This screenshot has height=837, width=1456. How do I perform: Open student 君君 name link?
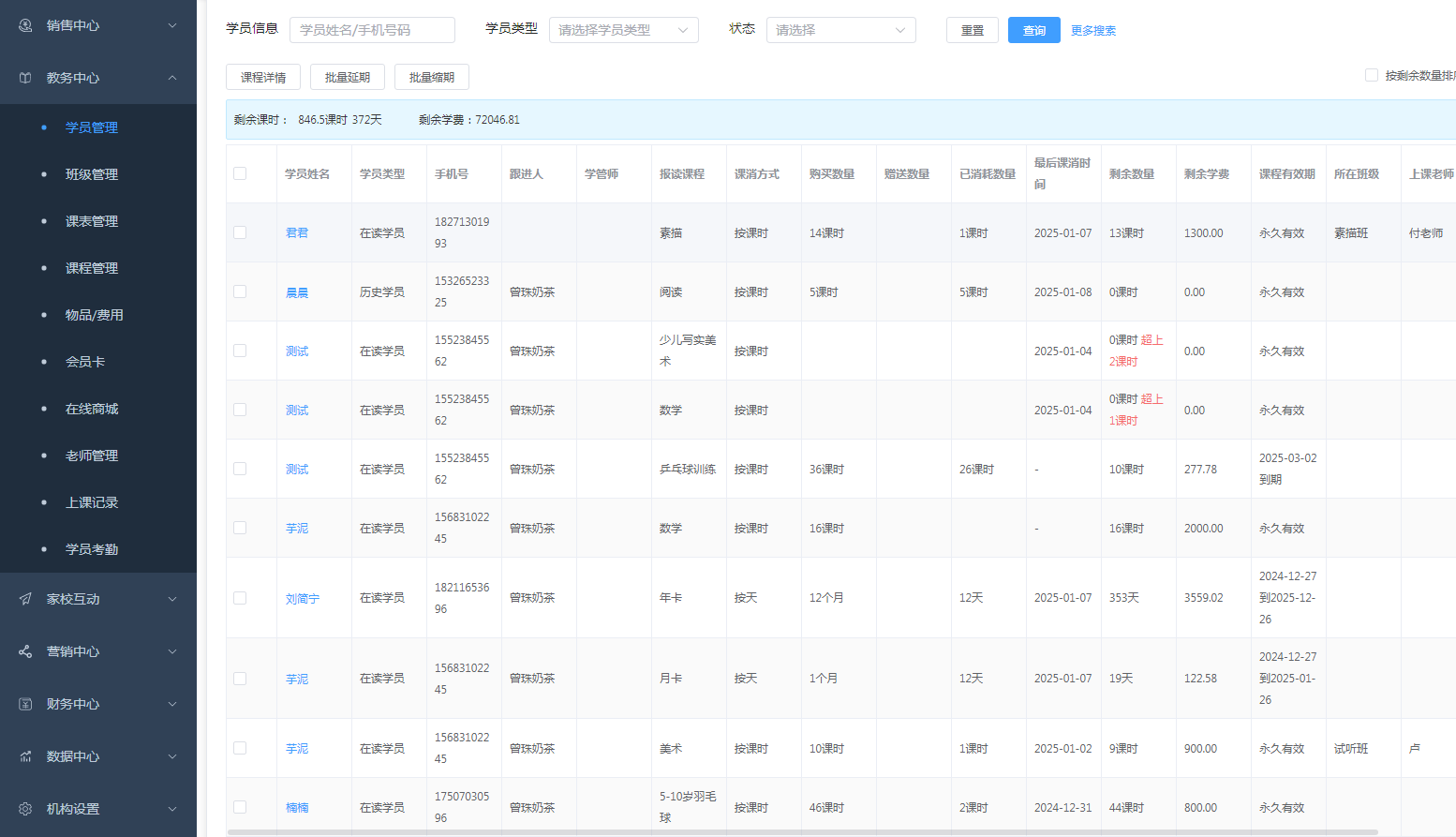(297, 233)
